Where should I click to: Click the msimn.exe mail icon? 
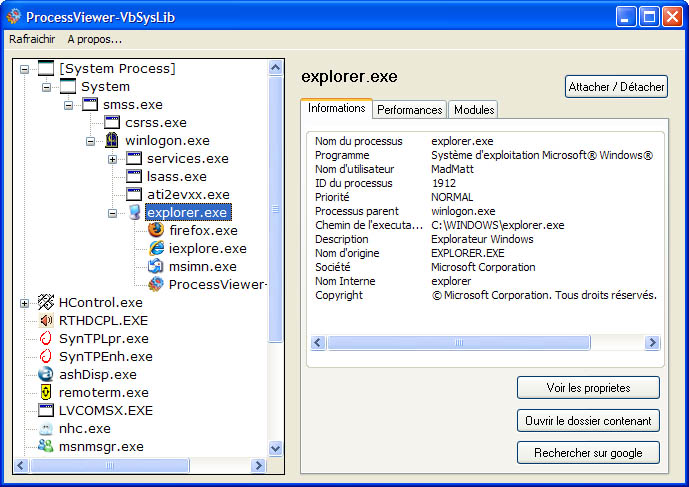[x=156, y=266]
